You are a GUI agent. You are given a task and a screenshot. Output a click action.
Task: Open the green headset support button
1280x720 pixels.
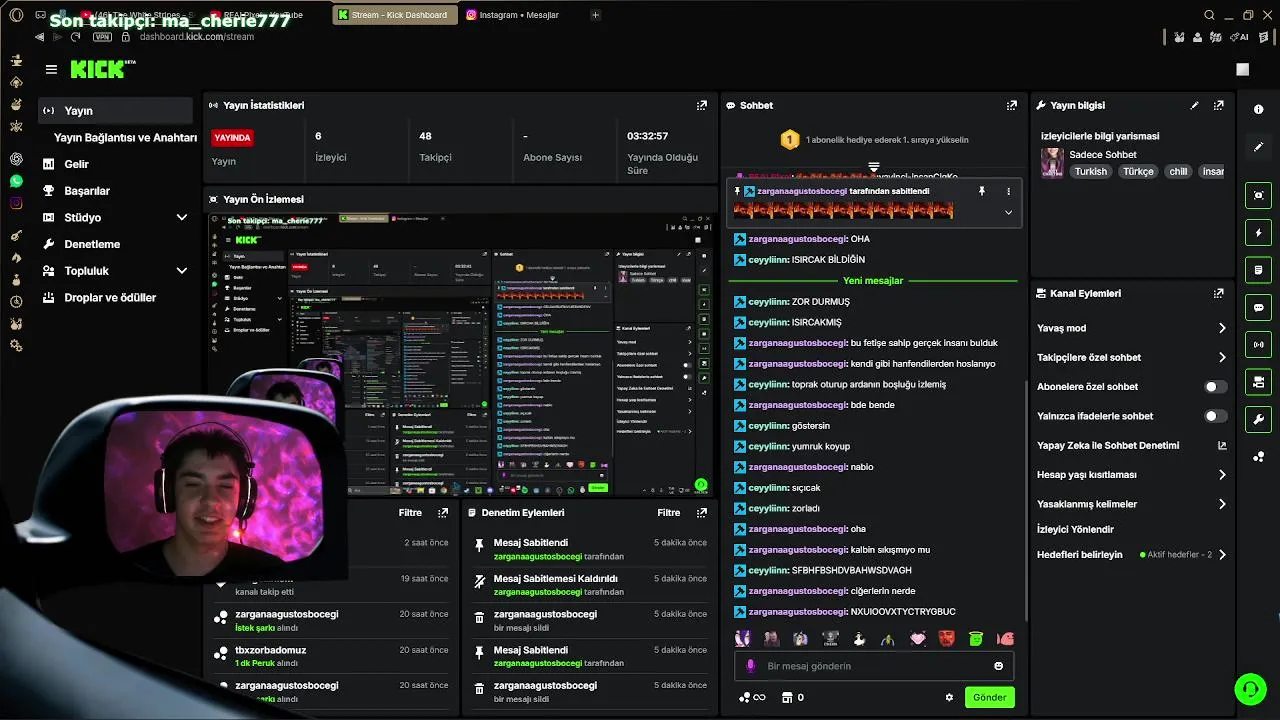[1249, 688]
